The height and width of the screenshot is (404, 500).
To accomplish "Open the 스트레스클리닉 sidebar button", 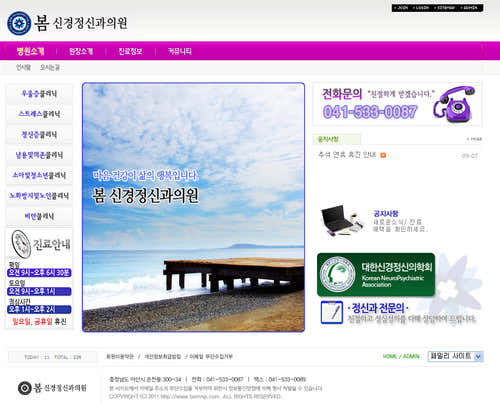I will pos(39,114).
